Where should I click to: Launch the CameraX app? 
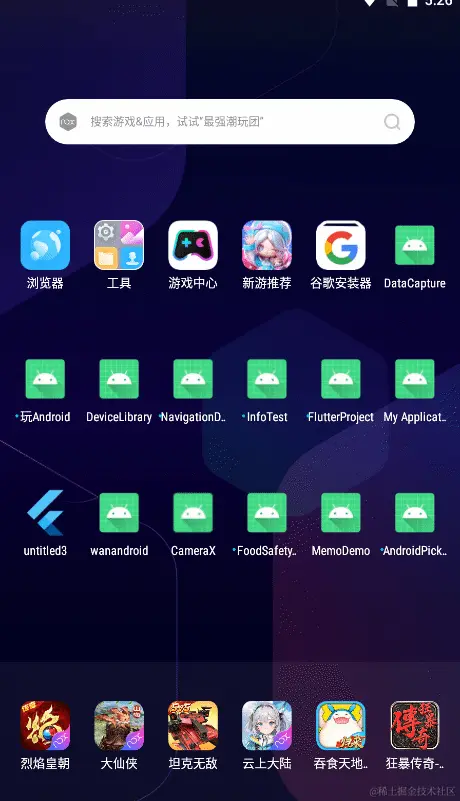click(x=193, y=513)
